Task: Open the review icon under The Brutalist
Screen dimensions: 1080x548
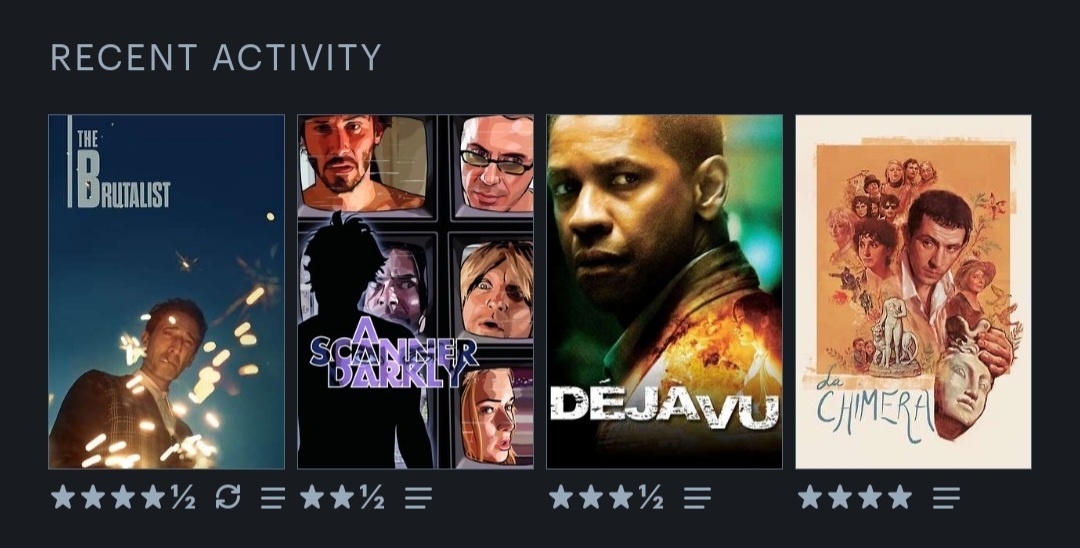Action: tap(273, 498)
